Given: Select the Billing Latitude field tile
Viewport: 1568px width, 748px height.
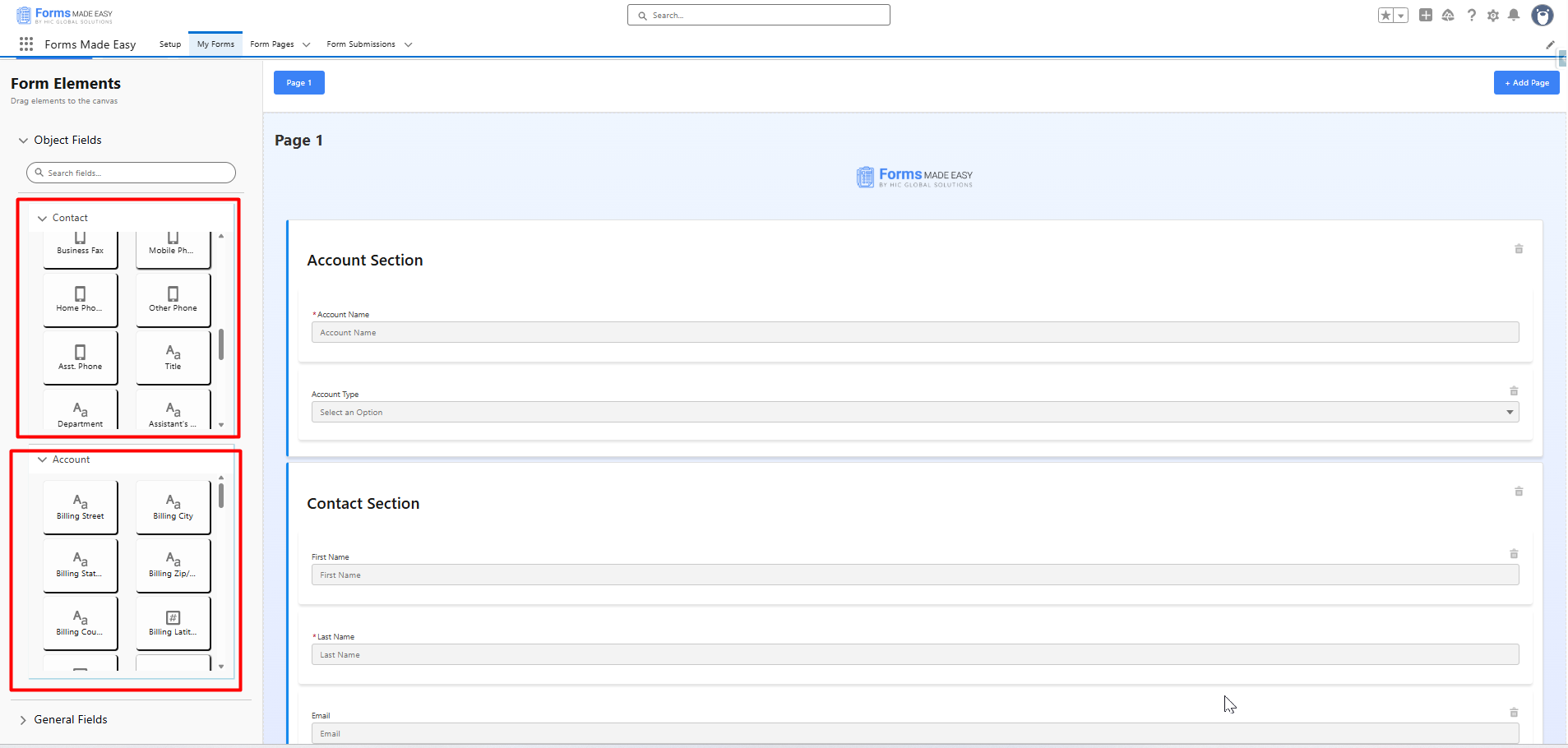Looking at the screenshot, I should click(x=173, y=623).
